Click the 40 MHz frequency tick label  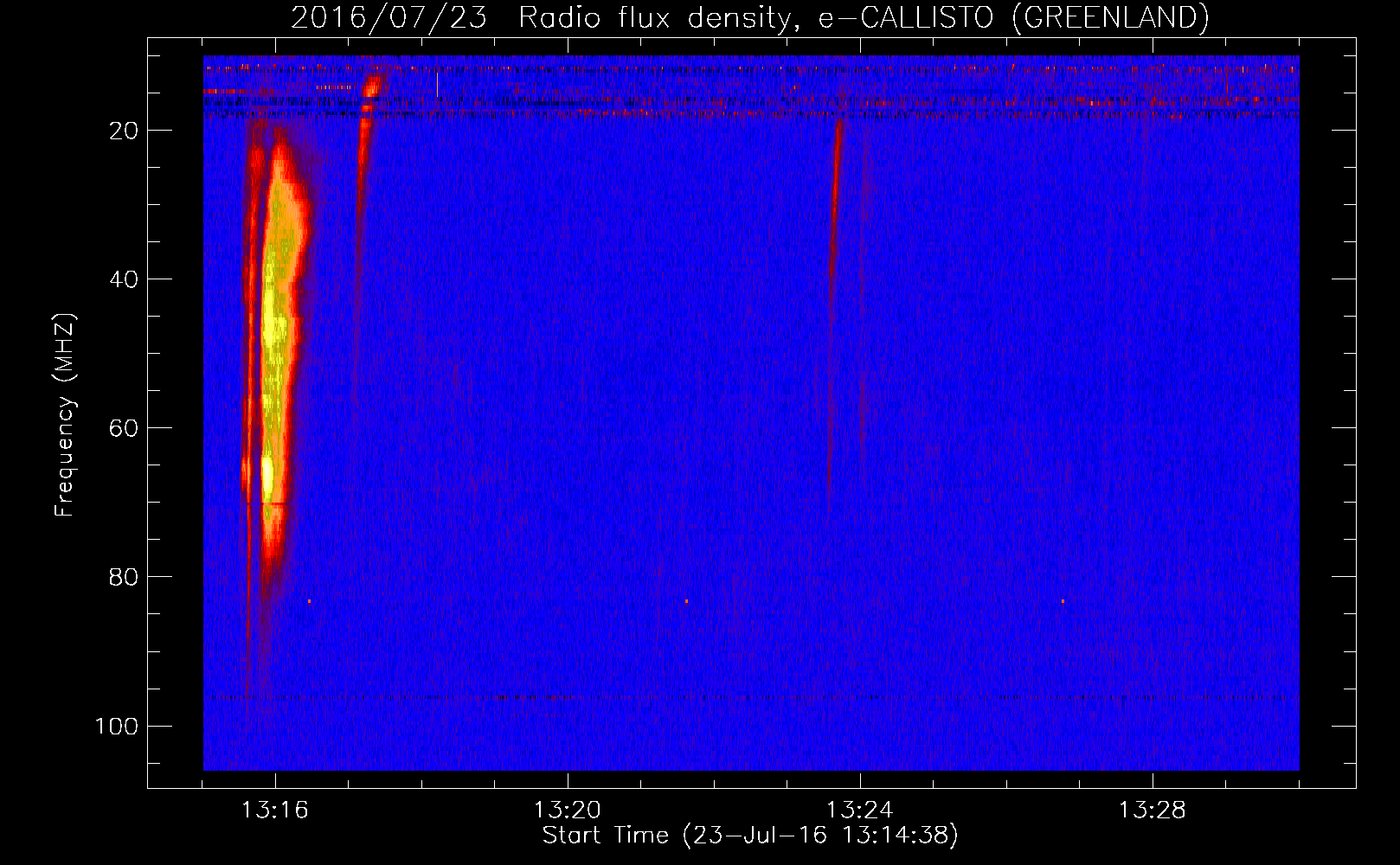tap(124, 279)
